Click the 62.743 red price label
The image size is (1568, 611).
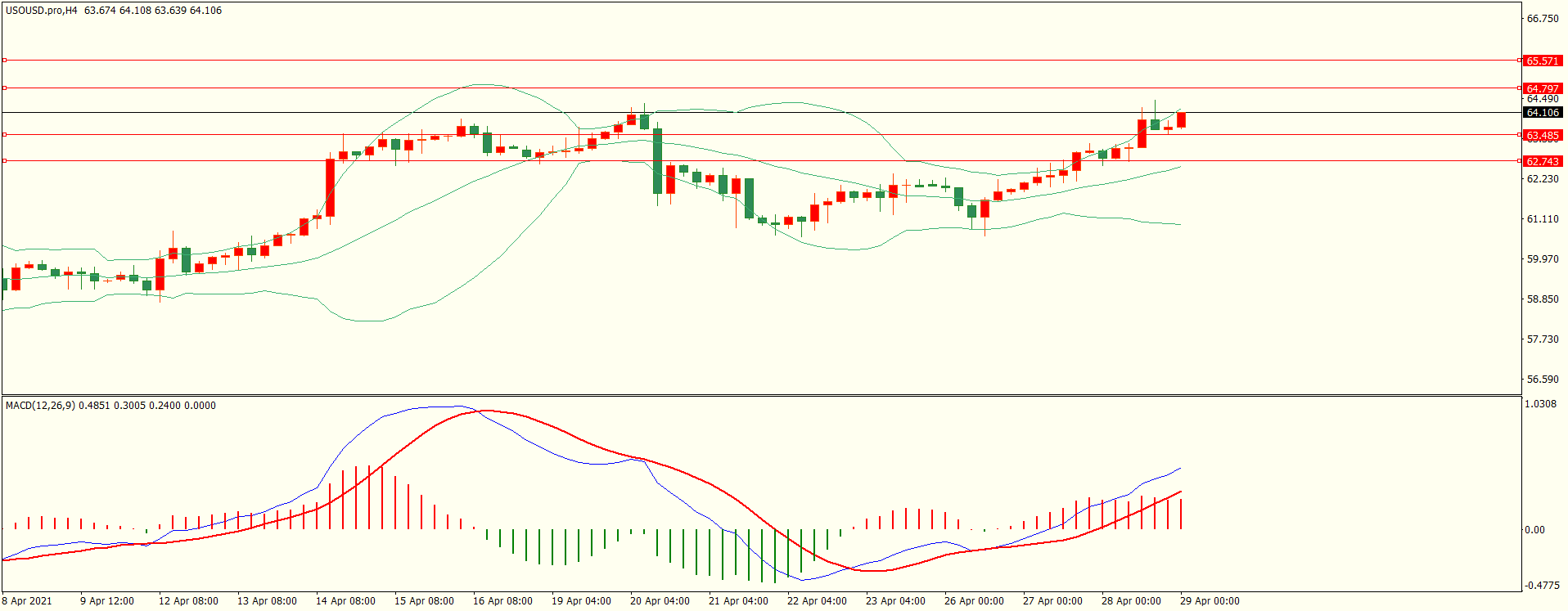1542,161
